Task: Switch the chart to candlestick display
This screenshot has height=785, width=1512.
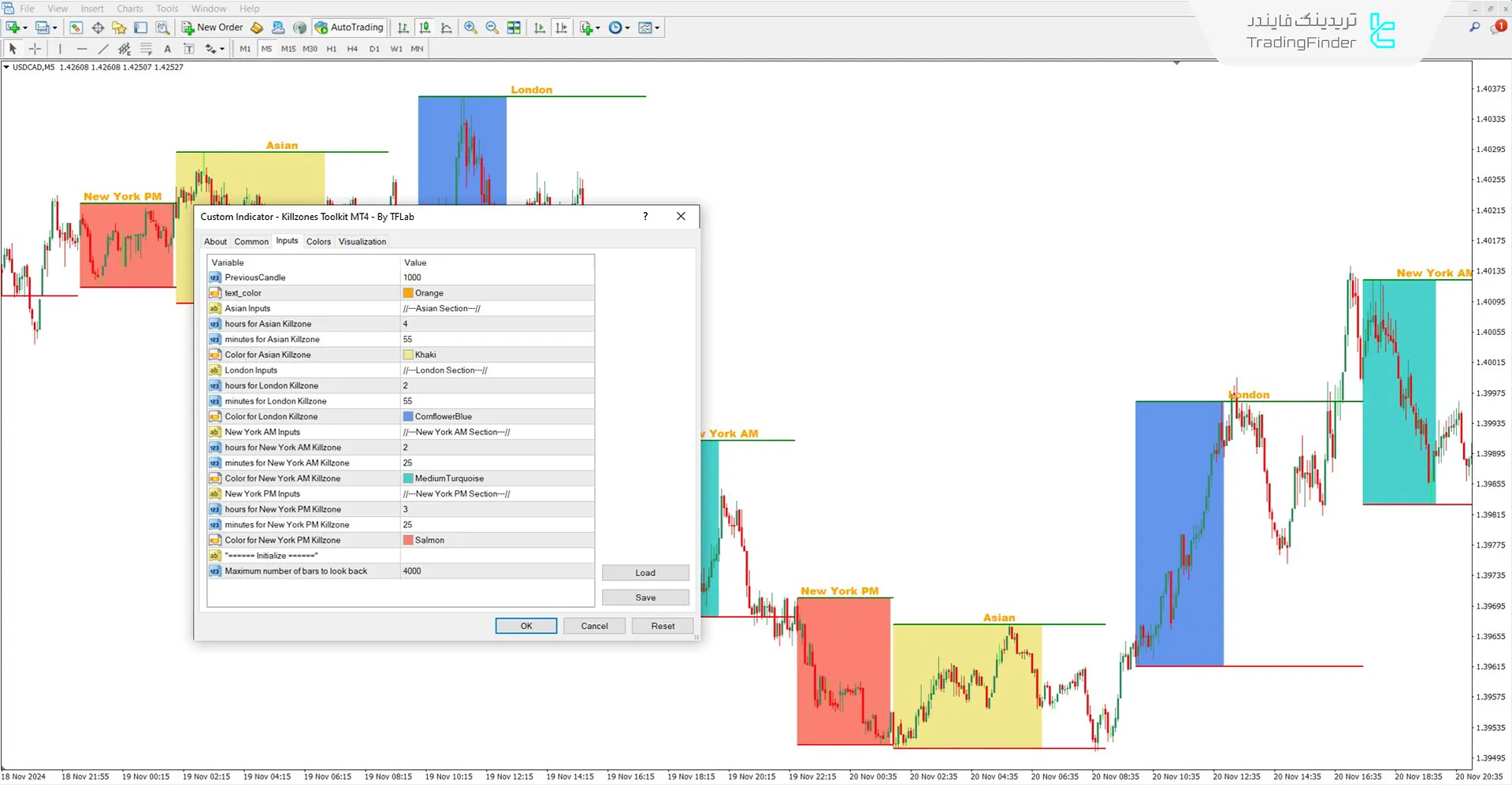Action: (424, 27)
